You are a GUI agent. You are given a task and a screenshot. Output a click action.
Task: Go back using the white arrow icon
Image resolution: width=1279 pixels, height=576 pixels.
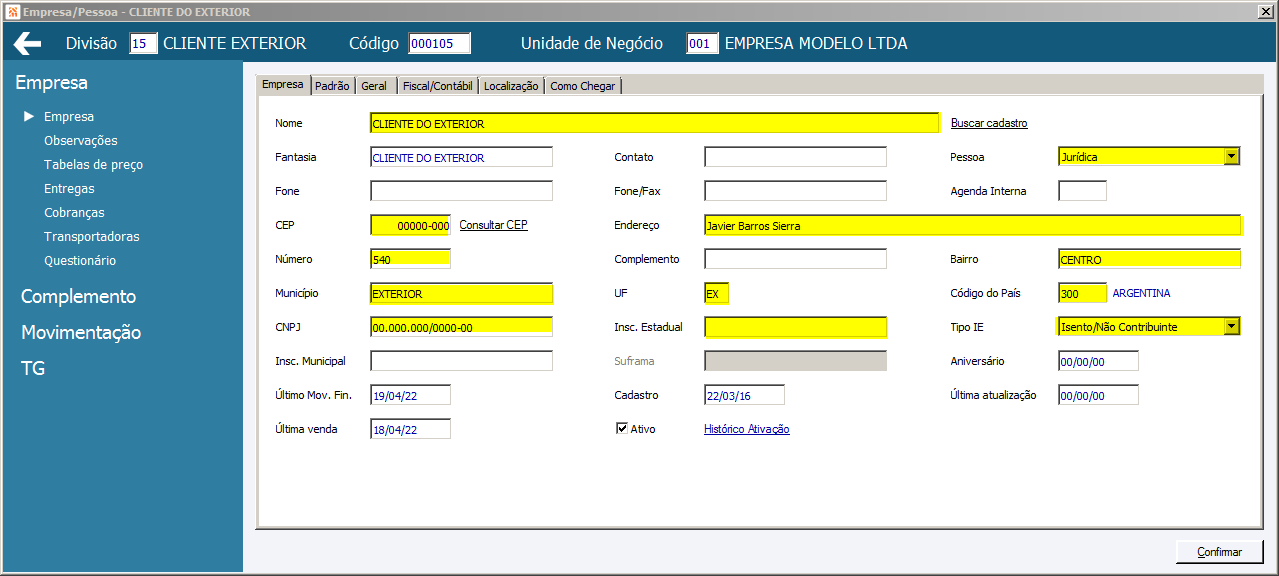pyautogui.click(x=27, y=43)
